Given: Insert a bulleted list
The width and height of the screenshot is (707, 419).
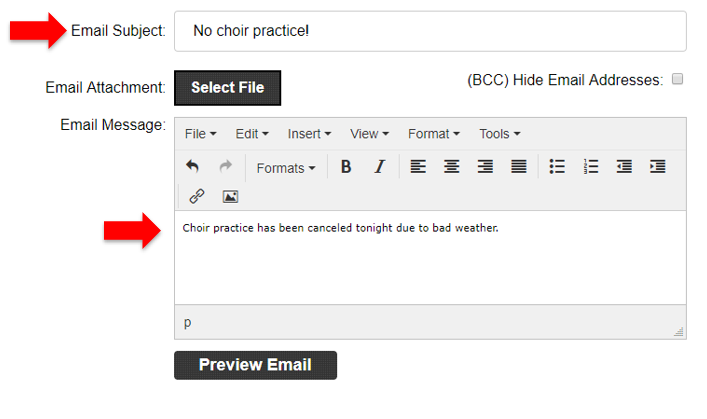Looking at the screenshot, I should pos(557,167).
